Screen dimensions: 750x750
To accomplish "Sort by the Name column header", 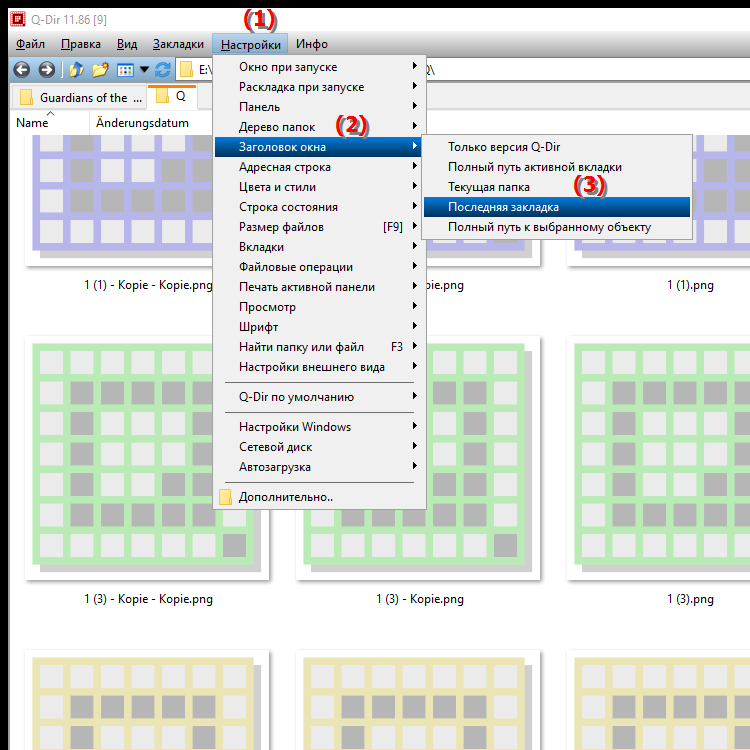I will click(33, 123).
